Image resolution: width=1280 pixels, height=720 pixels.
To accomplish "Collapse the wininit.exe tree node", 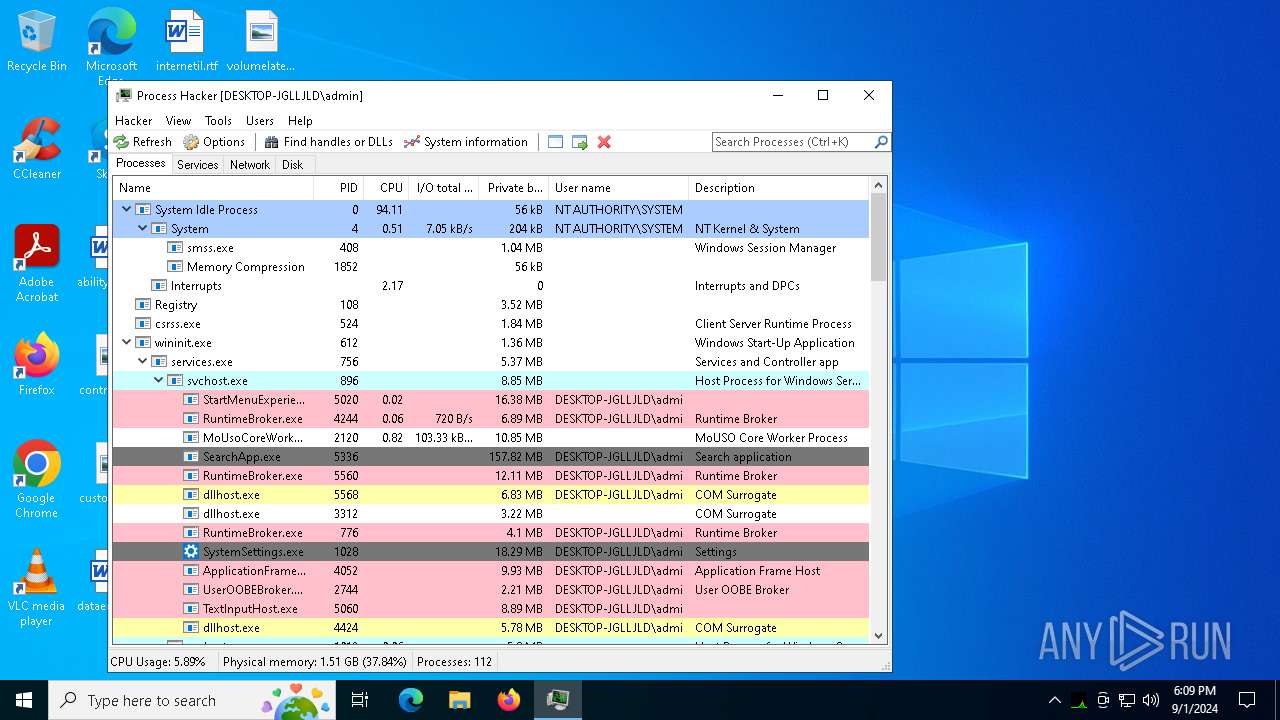I will [x=127, y=343].
